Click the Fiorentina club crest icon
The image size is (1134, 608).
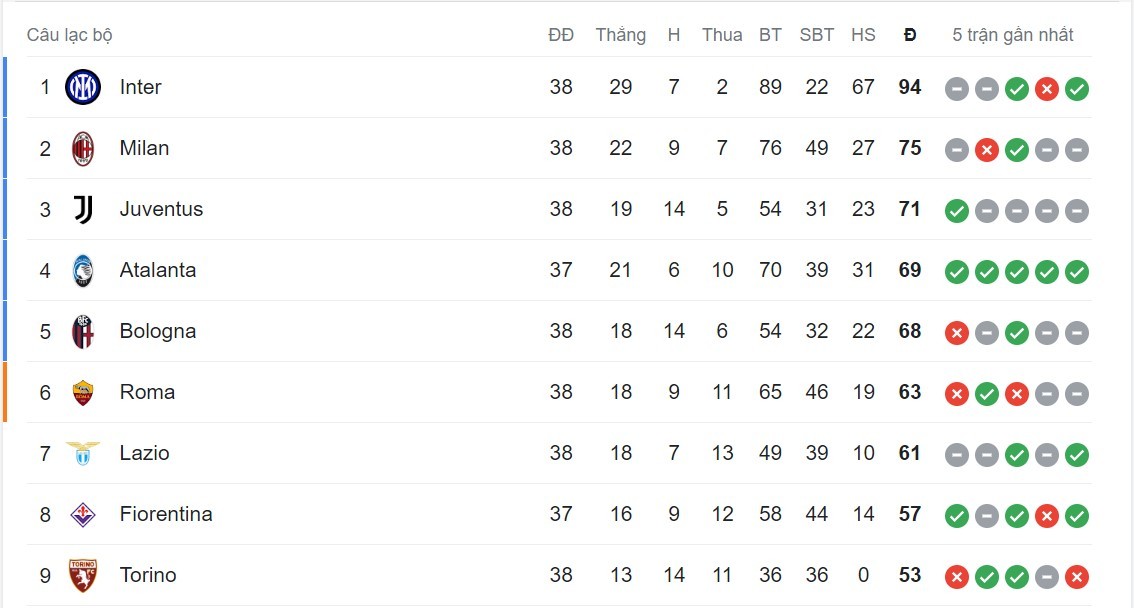tap(83, 515)
